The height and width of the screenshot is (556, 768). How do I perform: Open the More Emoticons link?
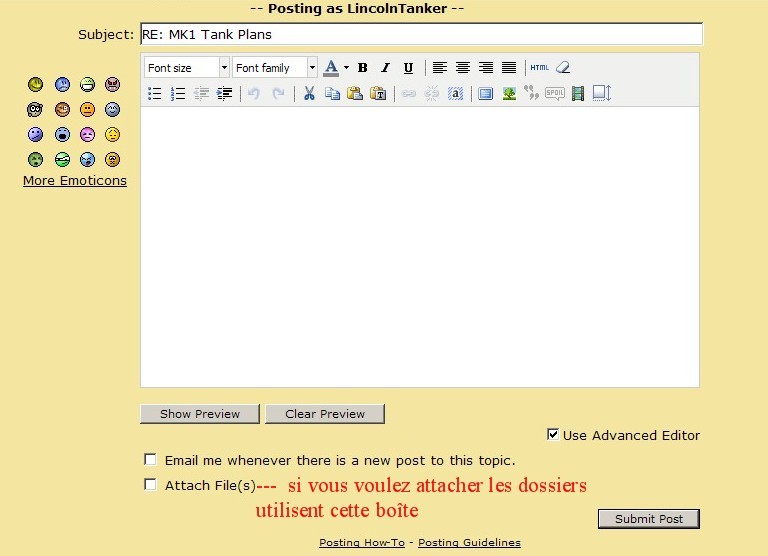pos(75,181)
